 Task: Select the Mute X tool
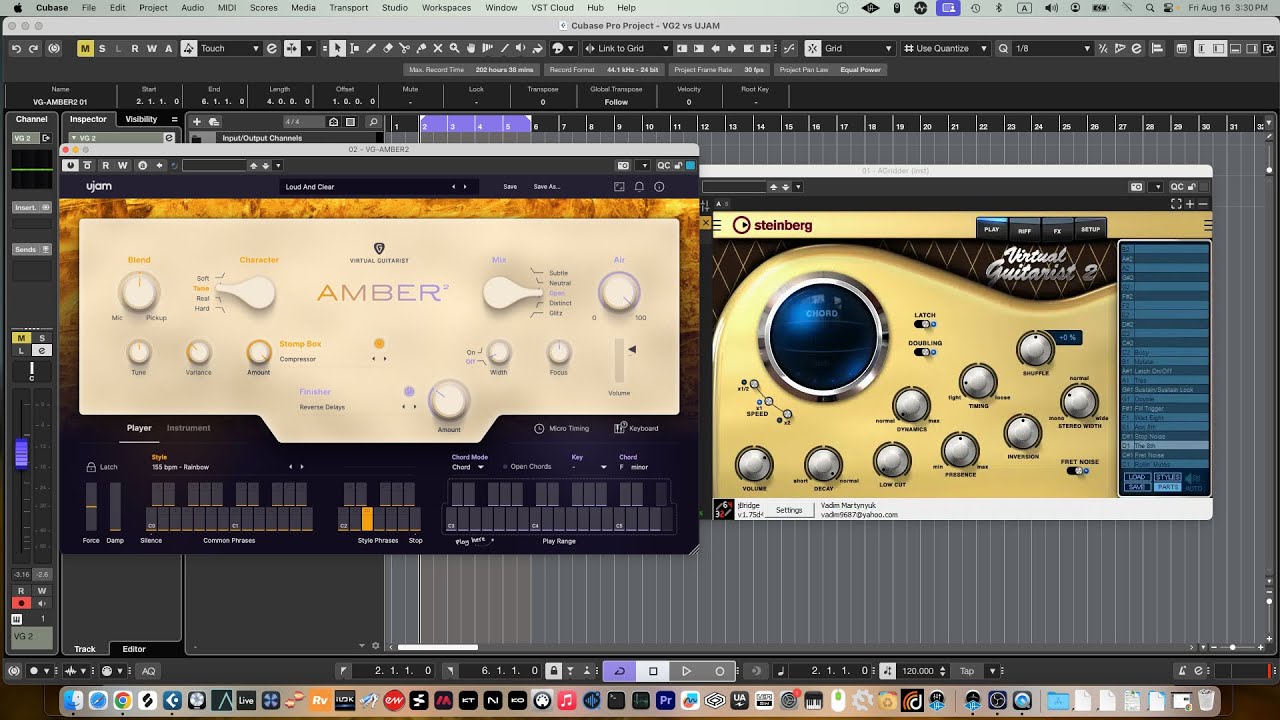tap(439, 48)
